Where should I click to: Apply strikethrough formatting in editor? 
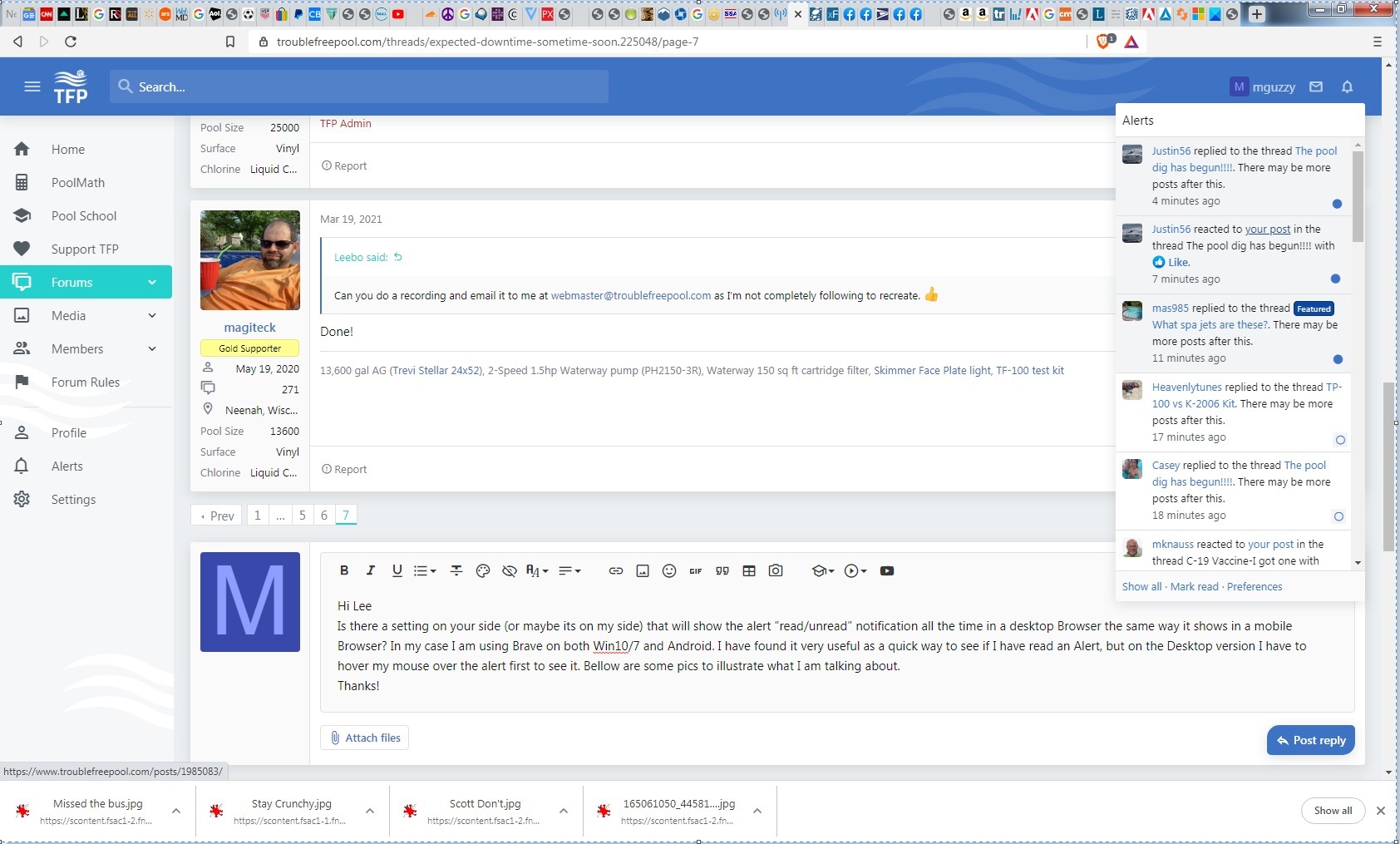pos(456,570)
